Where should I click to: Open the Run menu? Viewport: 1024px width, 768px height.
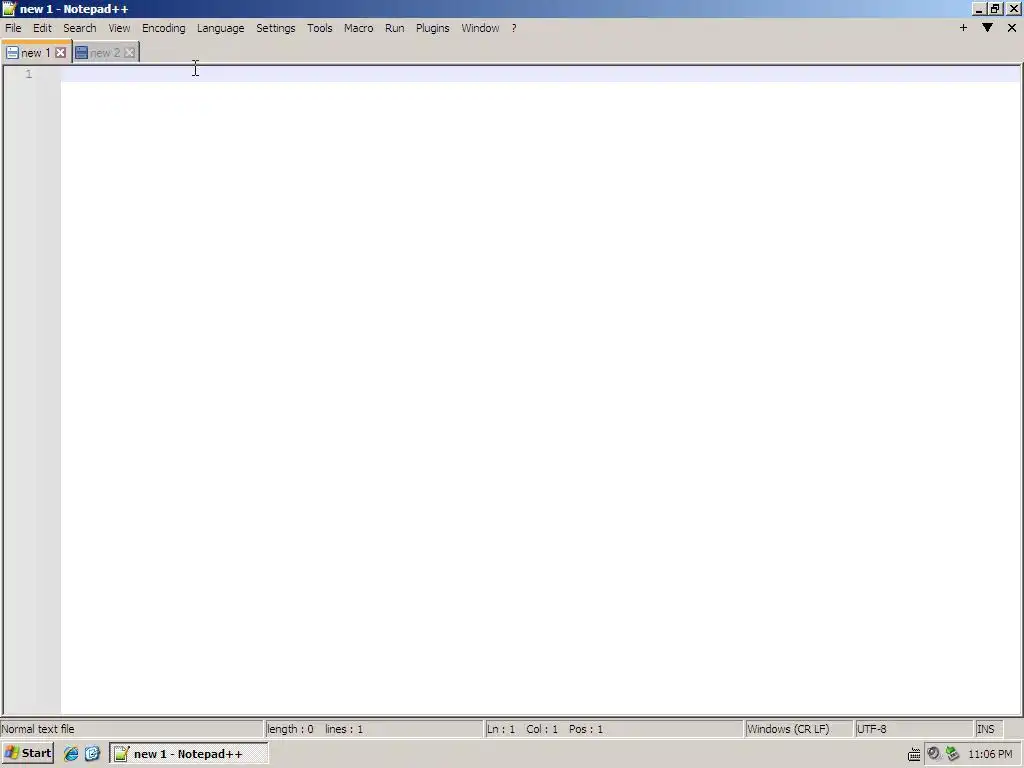394,28
